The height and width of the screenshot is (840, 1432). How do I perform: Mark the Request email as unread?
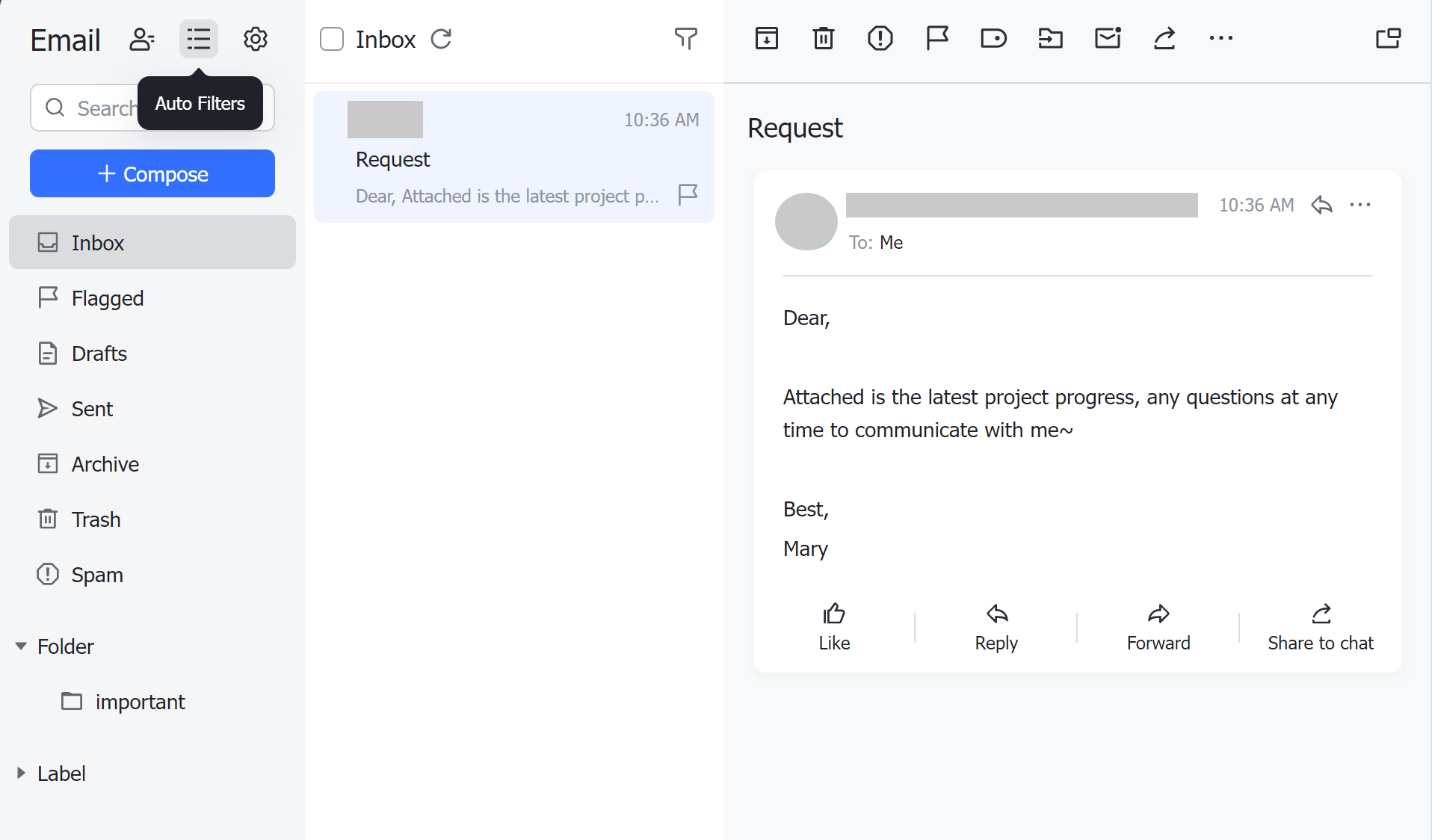tap(1107, 38)
